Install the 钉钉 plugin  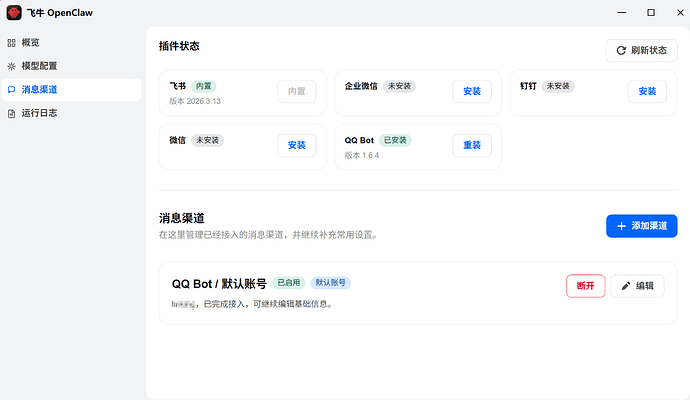pos(647,92)
